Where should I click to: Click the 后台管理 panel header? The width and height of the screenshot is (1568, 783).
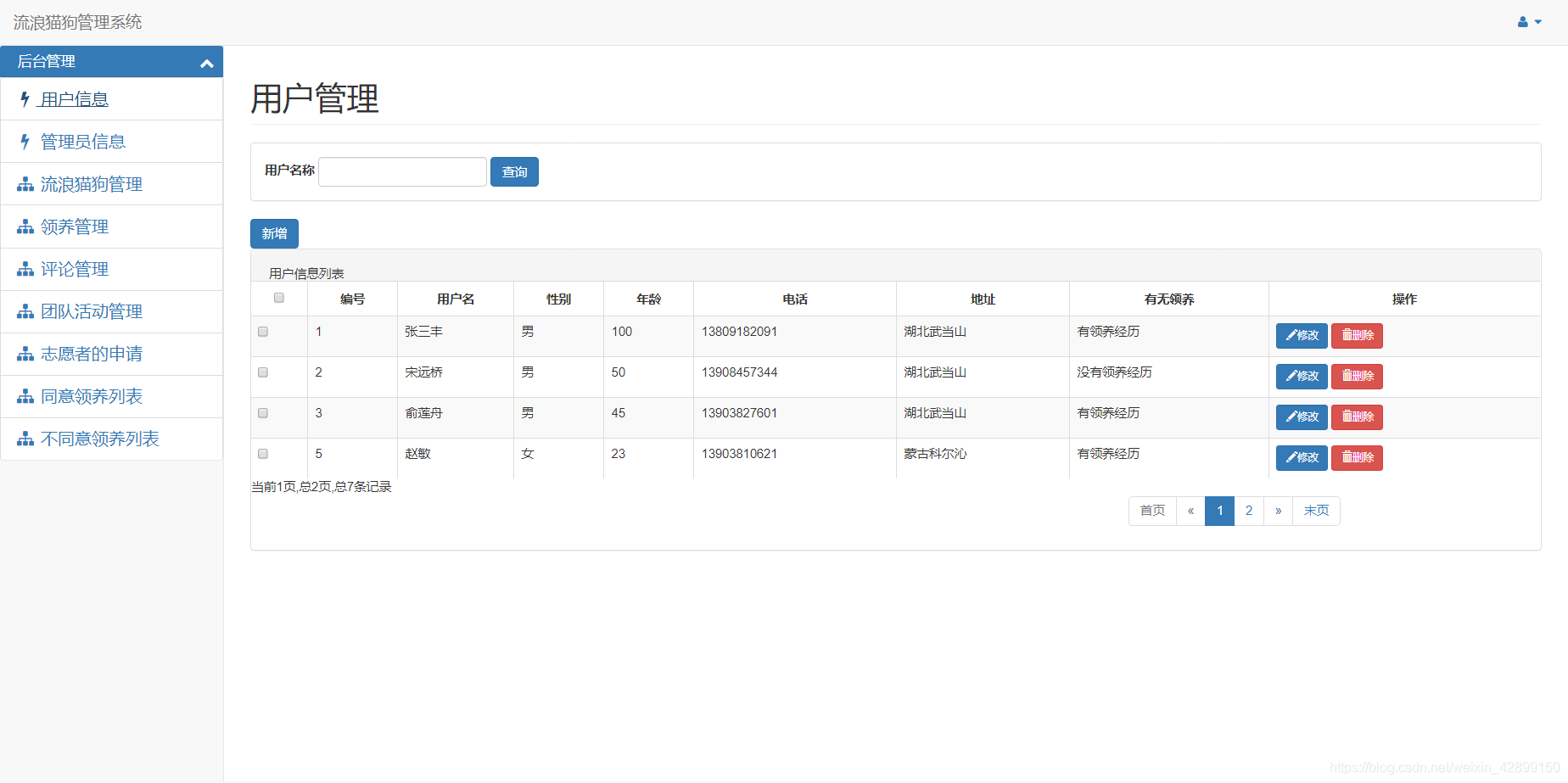point(112,61)
